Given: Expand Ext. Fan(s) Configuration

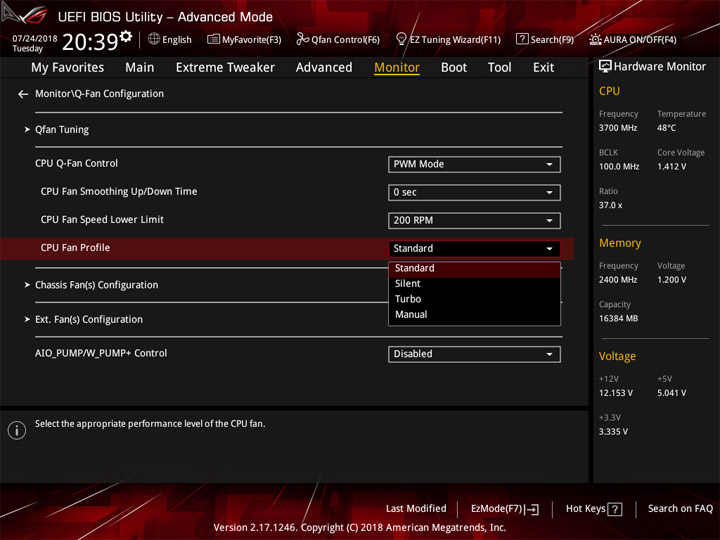Looking at the screenshot, I should click(x=89, y=319).
